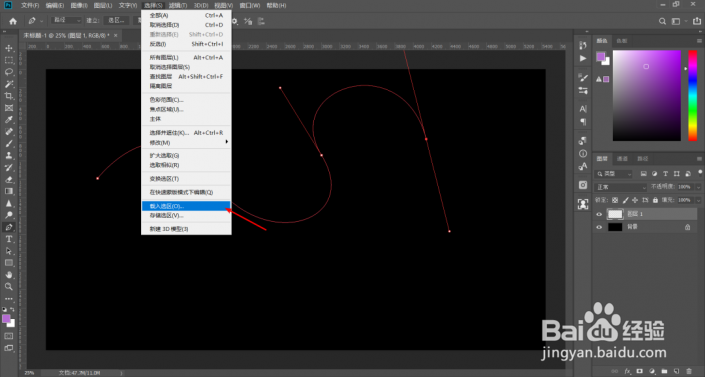Switch to the 路径 panel tab

(643, 159)
